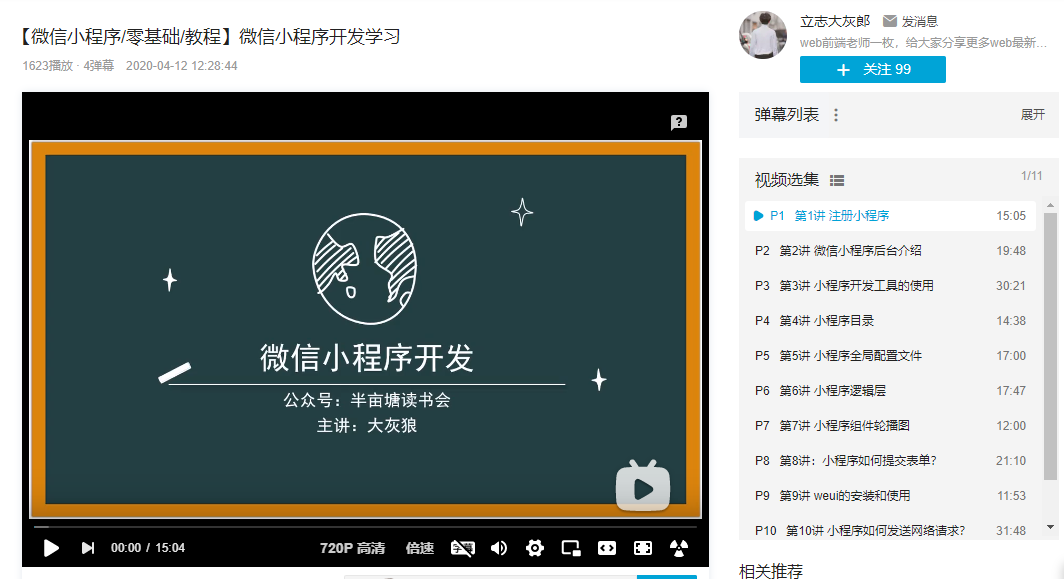This screenshot has height=579, width=1064.
Task: Mute the volume speaker icon
Action: 499,548
